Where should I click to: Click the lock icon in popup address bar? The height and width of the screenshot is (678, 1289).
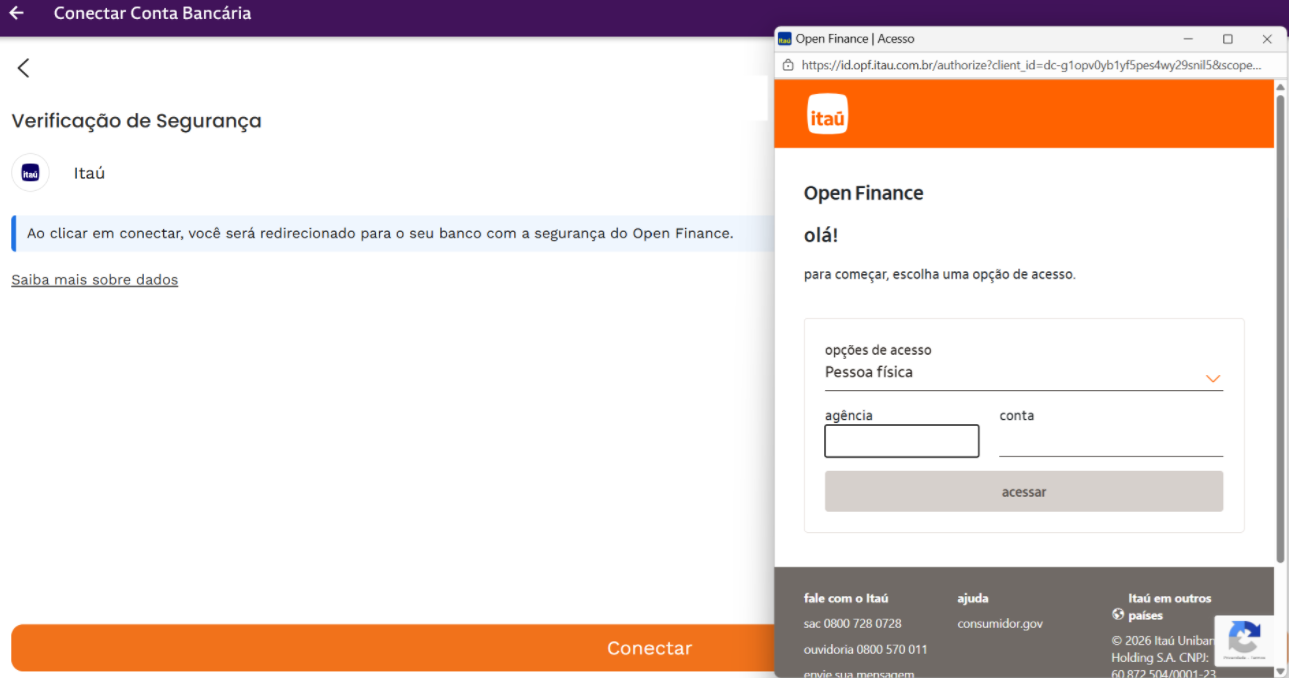pyautogui.click(x=788, y=65)
